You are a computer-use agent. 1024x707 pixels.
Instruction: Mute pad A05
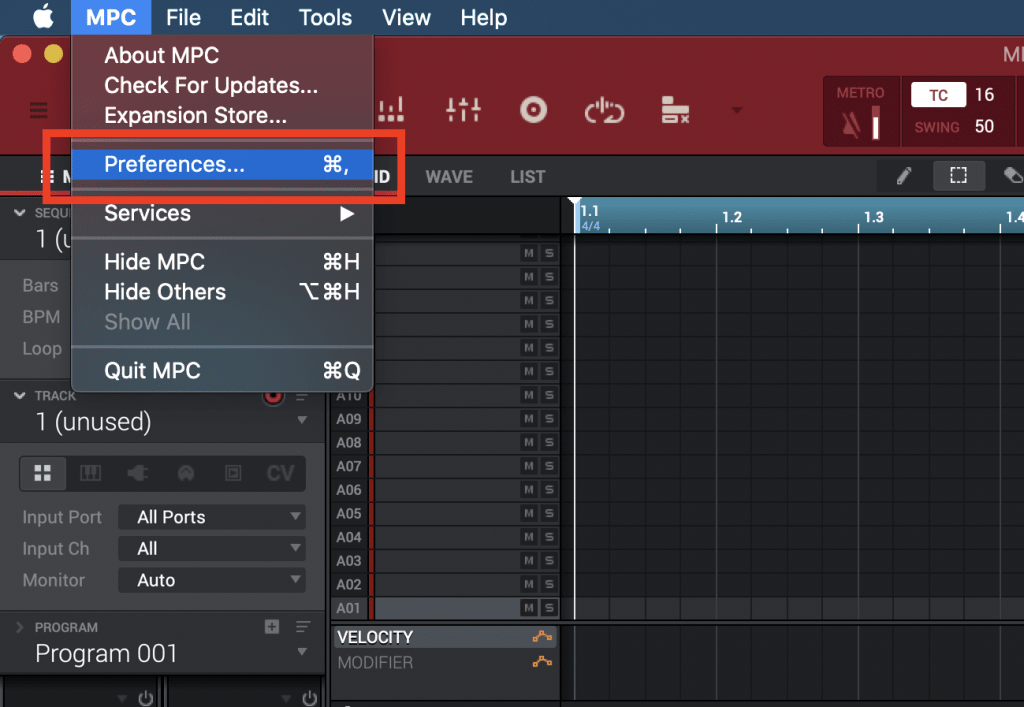click(x=528, y=513)
